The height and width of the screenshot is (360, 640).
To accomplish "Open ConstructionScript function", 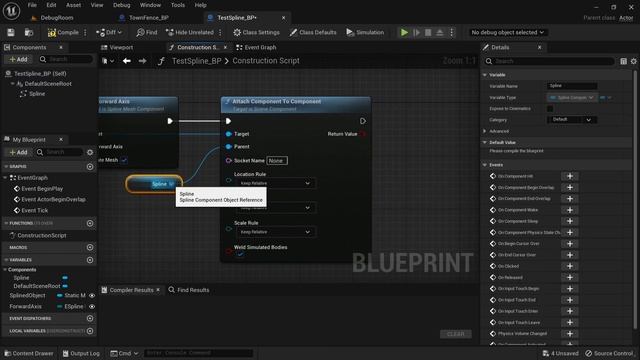I will [42, 236].
